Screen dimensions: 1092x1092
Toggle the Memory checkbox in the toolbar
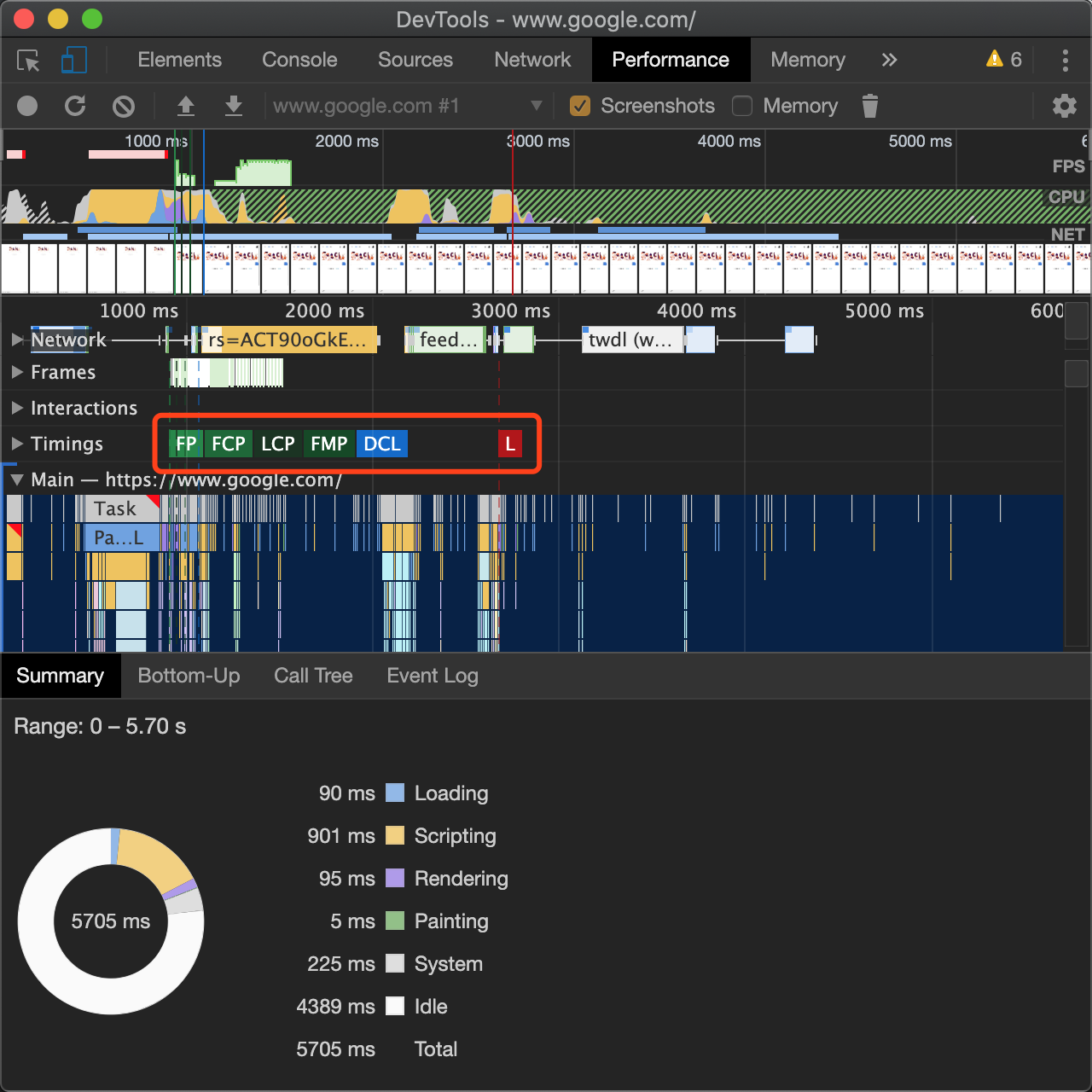click(742, 106)
